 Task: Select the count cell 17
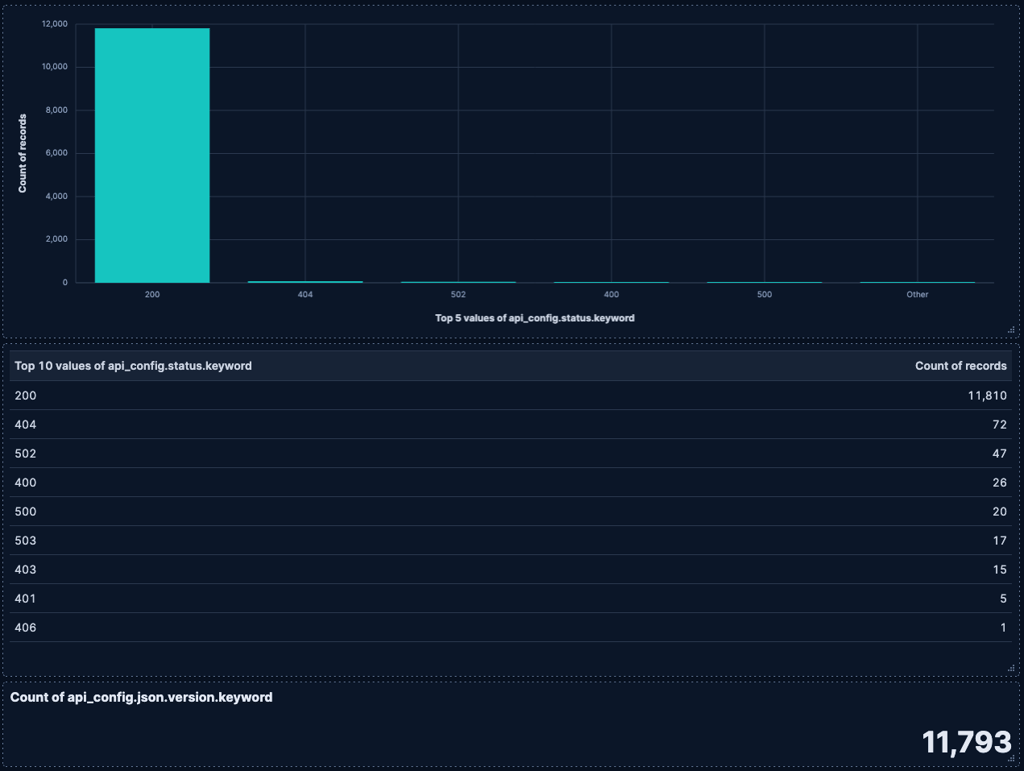pyautogui.click(x=999, y=541)
